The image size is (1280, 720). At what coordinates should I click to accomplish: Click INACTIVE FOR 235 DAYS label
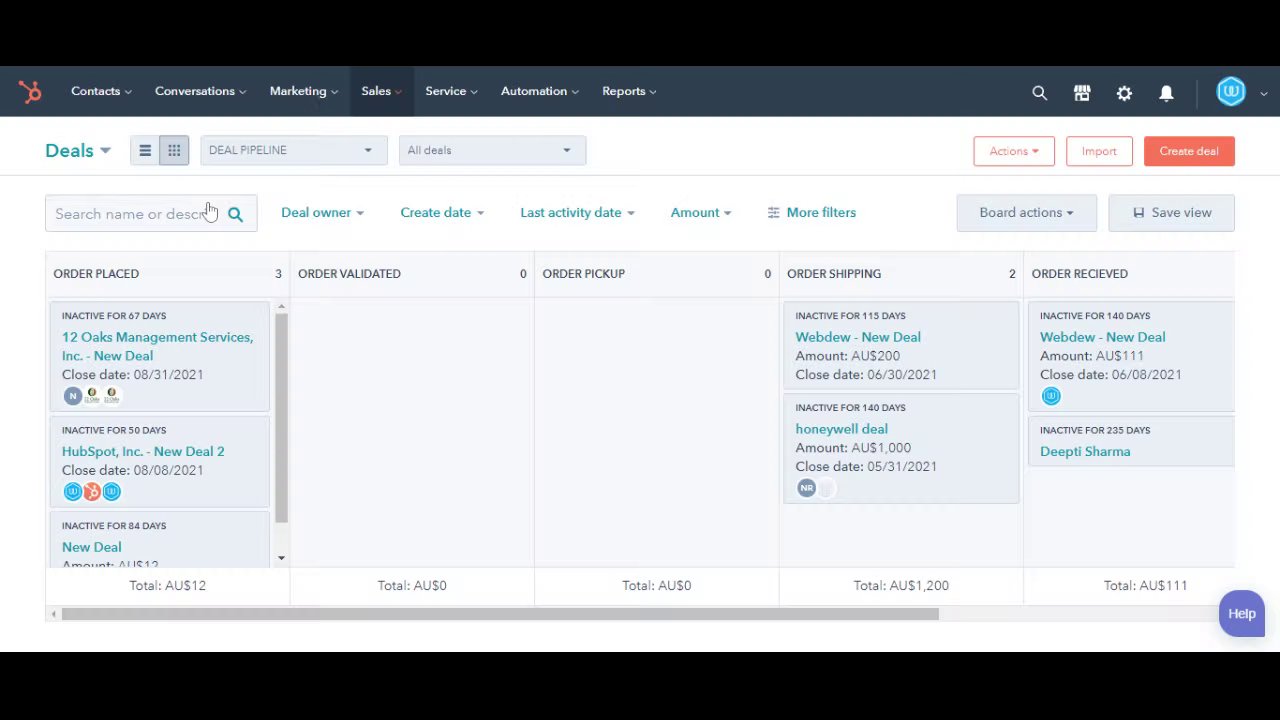click(x=1095, y=430)
